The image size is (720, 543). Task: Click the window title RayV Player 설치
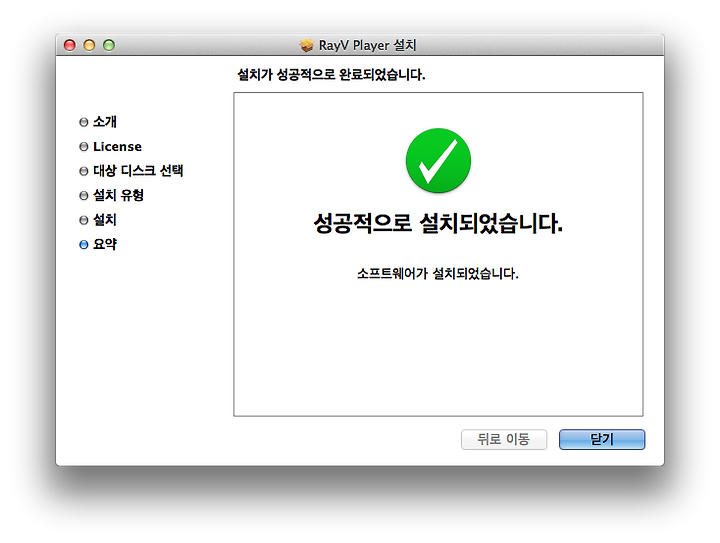(x=367, y=45)
